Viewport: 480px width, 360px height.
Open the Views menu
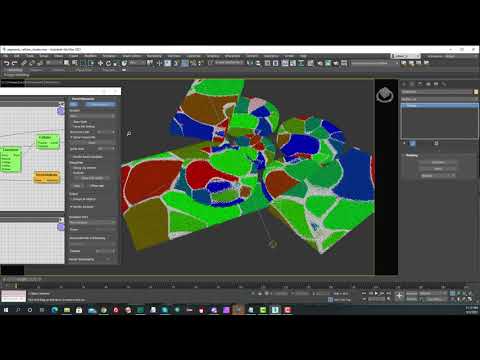coord(59,56)
